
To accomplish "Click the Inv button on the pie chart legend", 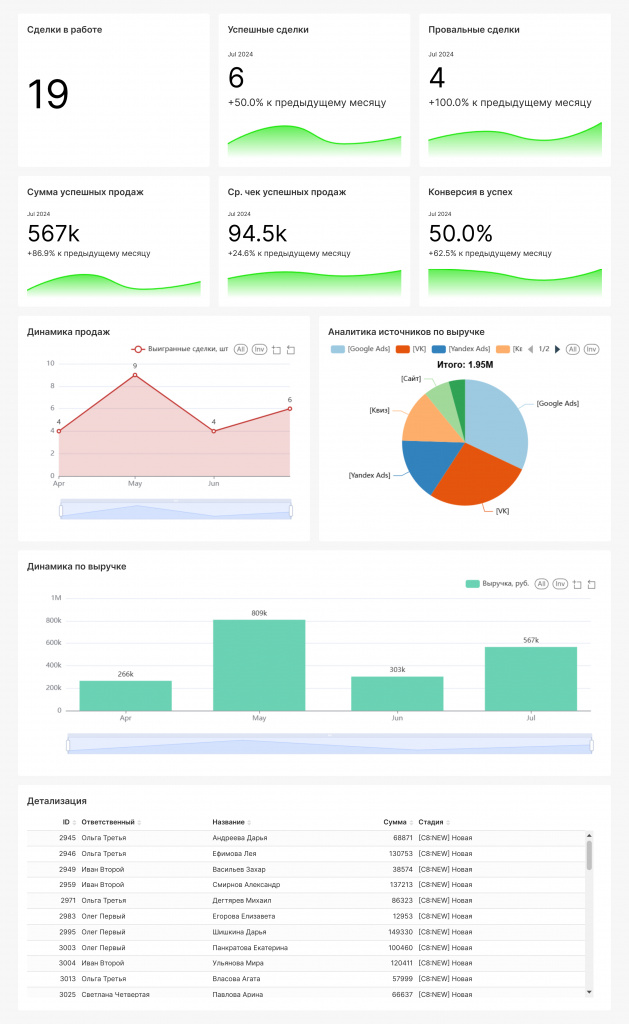I will (x=591, y=349).
